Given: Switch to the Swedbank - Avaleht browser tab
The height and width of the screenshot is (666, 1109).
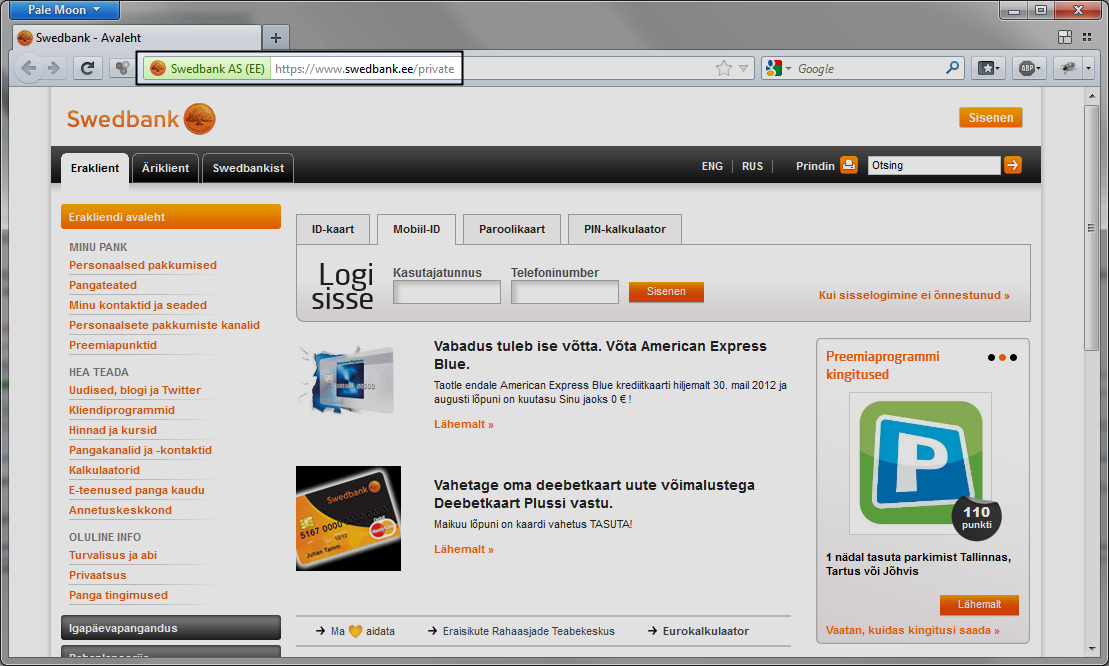Looking at the screenshot, I should coord(137,37).
